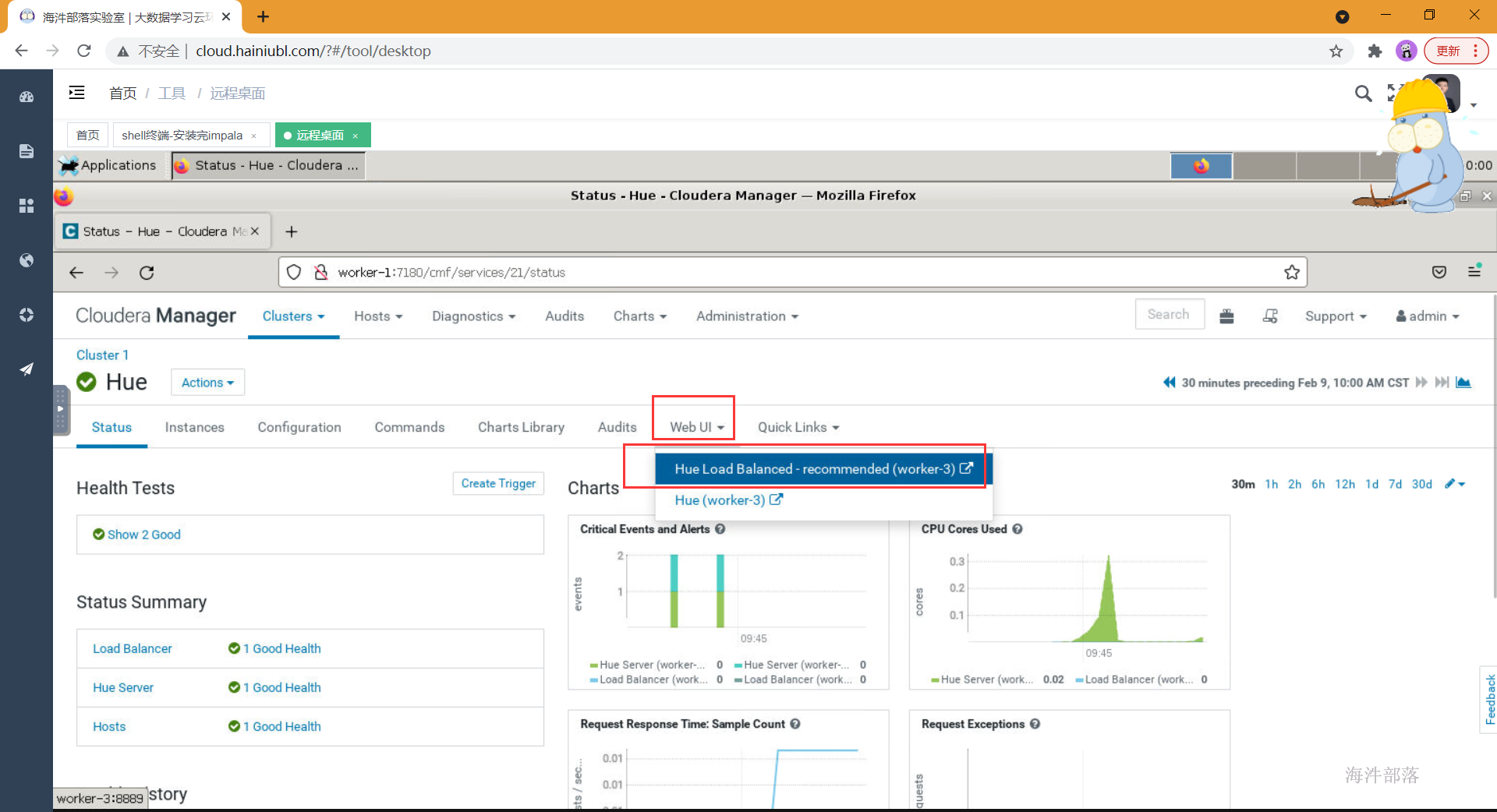The width and height of the screenshot is (1497, 812).
Task: Open the chart edit pencil dropdown
Action: point(1455,484)
